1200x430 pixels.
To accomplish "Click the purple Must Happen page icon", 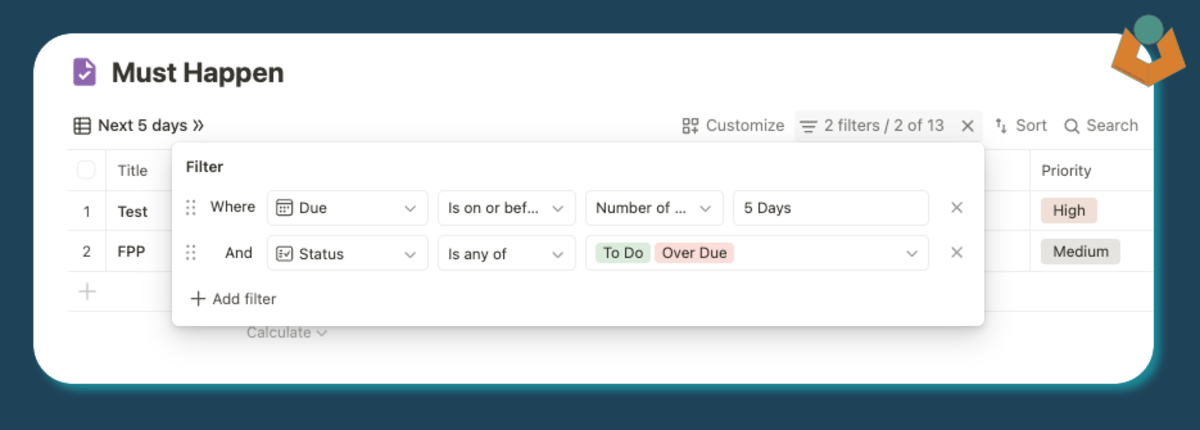I will click(85, 72).
